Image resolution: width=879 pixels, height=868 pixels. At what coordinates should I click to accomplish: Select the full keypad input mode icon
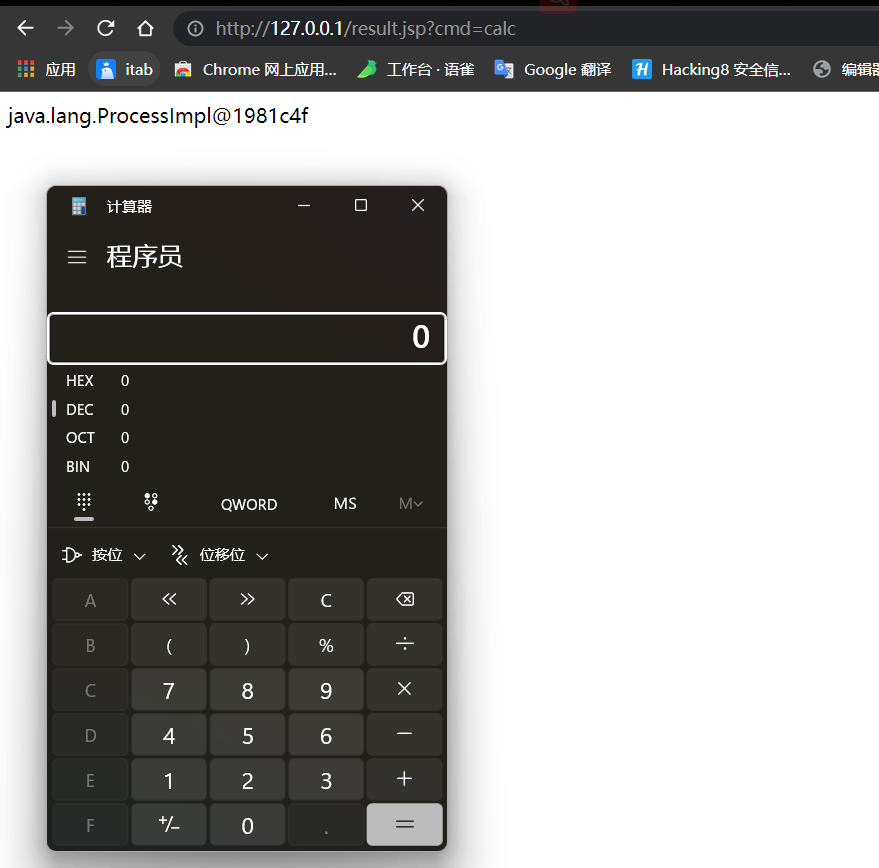(x=84, y=501)
